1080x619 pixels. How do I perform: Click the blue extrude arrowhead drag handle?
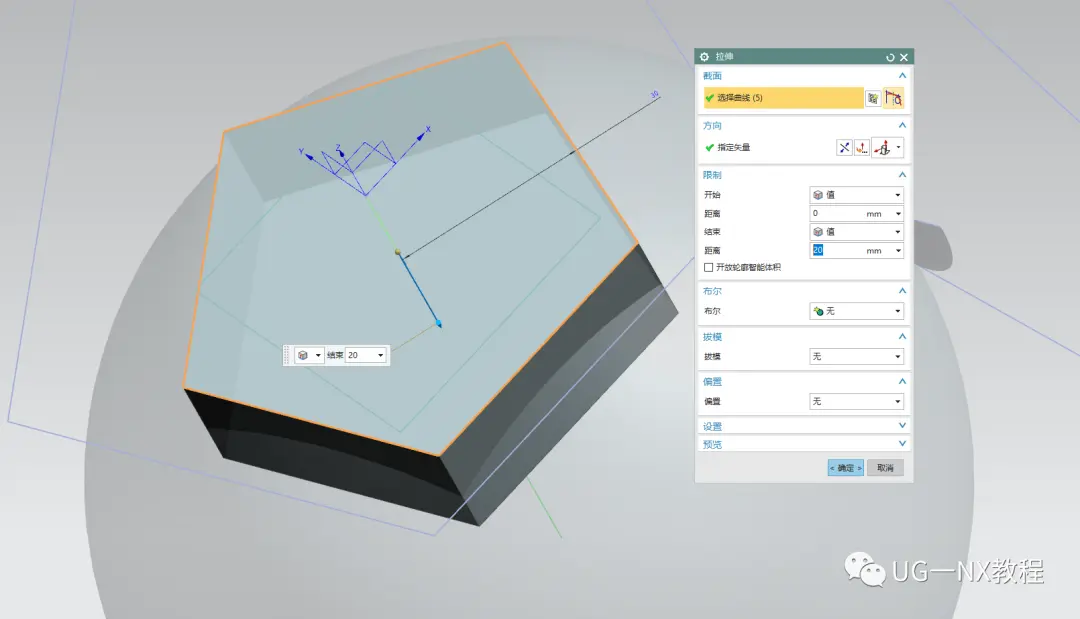(x=438, y=322)
